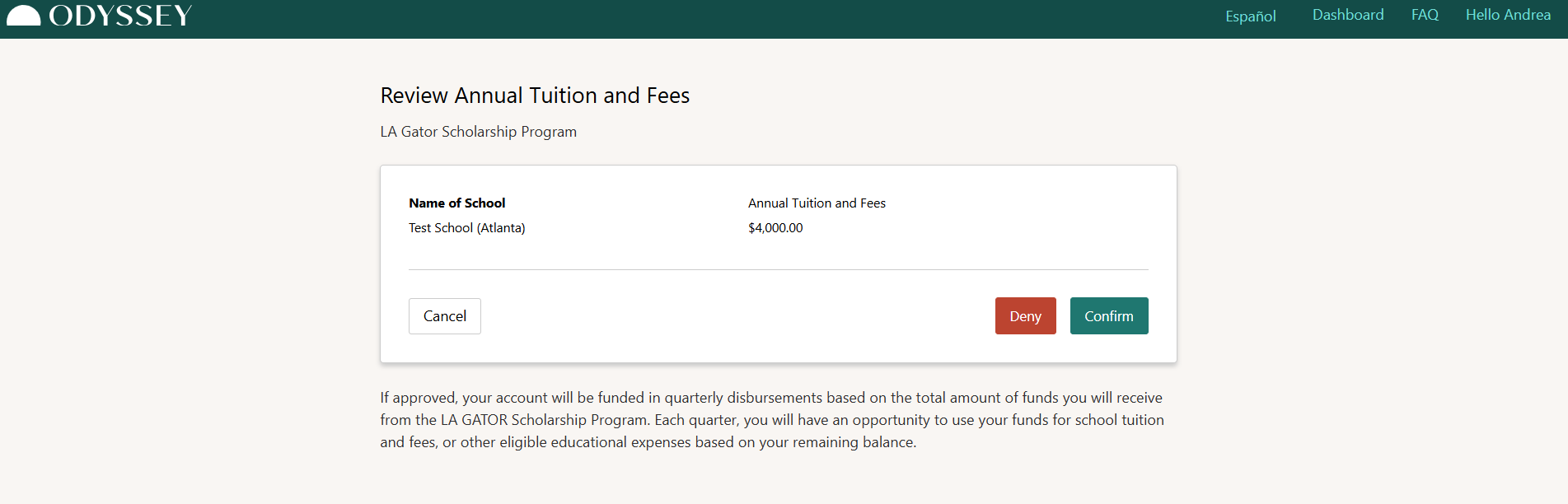The image size is (1568, 504).
Task: Deny the annual tuition and fees
Action: [x=1026, y=316]
